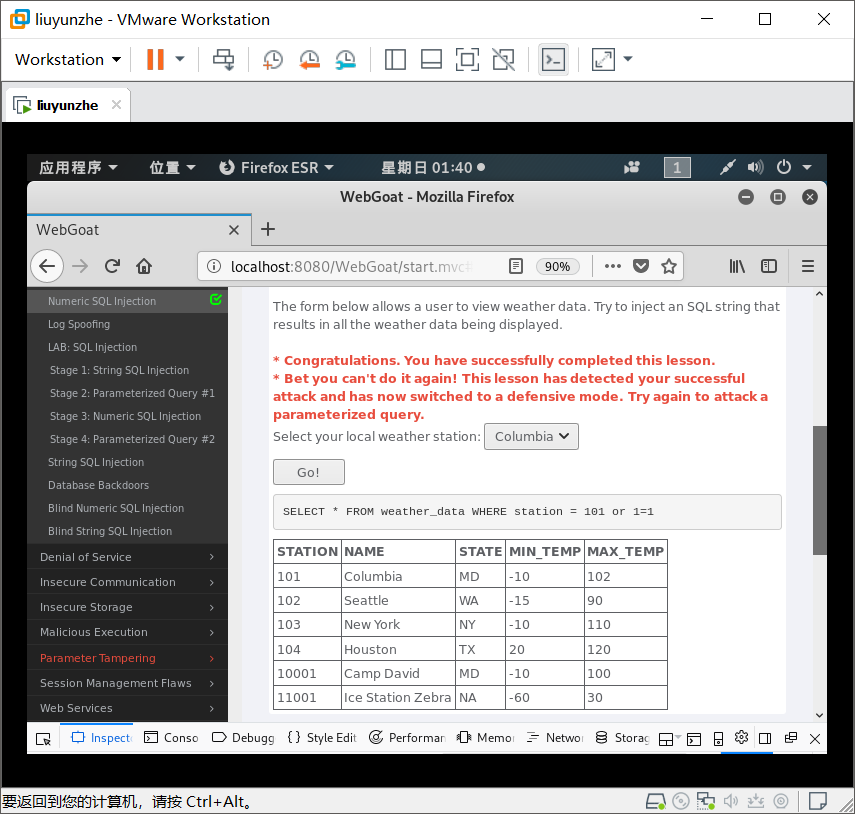855x814 pixels.
Task: Switch to the Style Editor tab
Action: (x=322, y=738)
